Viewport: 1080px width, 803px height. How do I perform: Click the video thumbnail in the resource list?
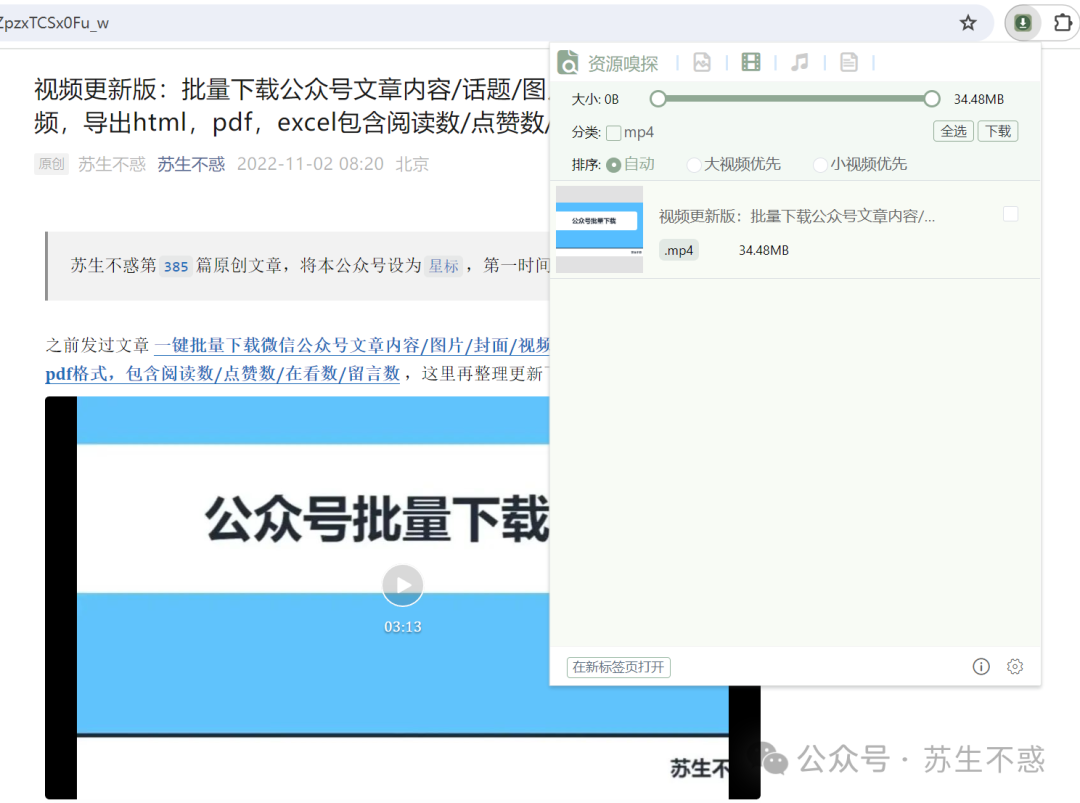[599, 229]
